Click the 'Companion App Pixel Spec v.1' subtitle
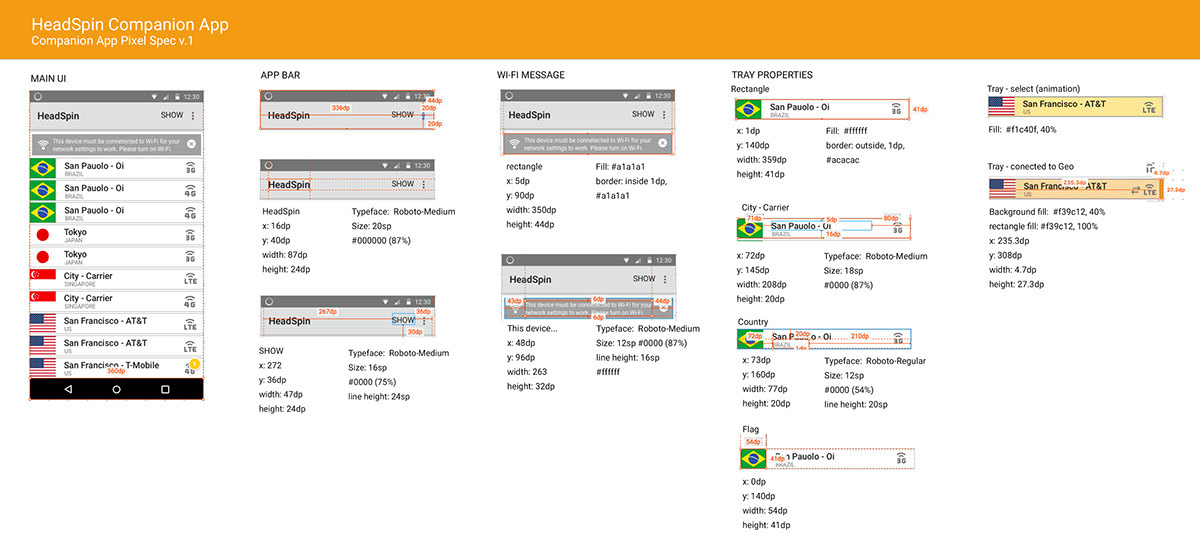This screenshot has width=1200, height=542. pyautogui.click(x=112, y=41)
